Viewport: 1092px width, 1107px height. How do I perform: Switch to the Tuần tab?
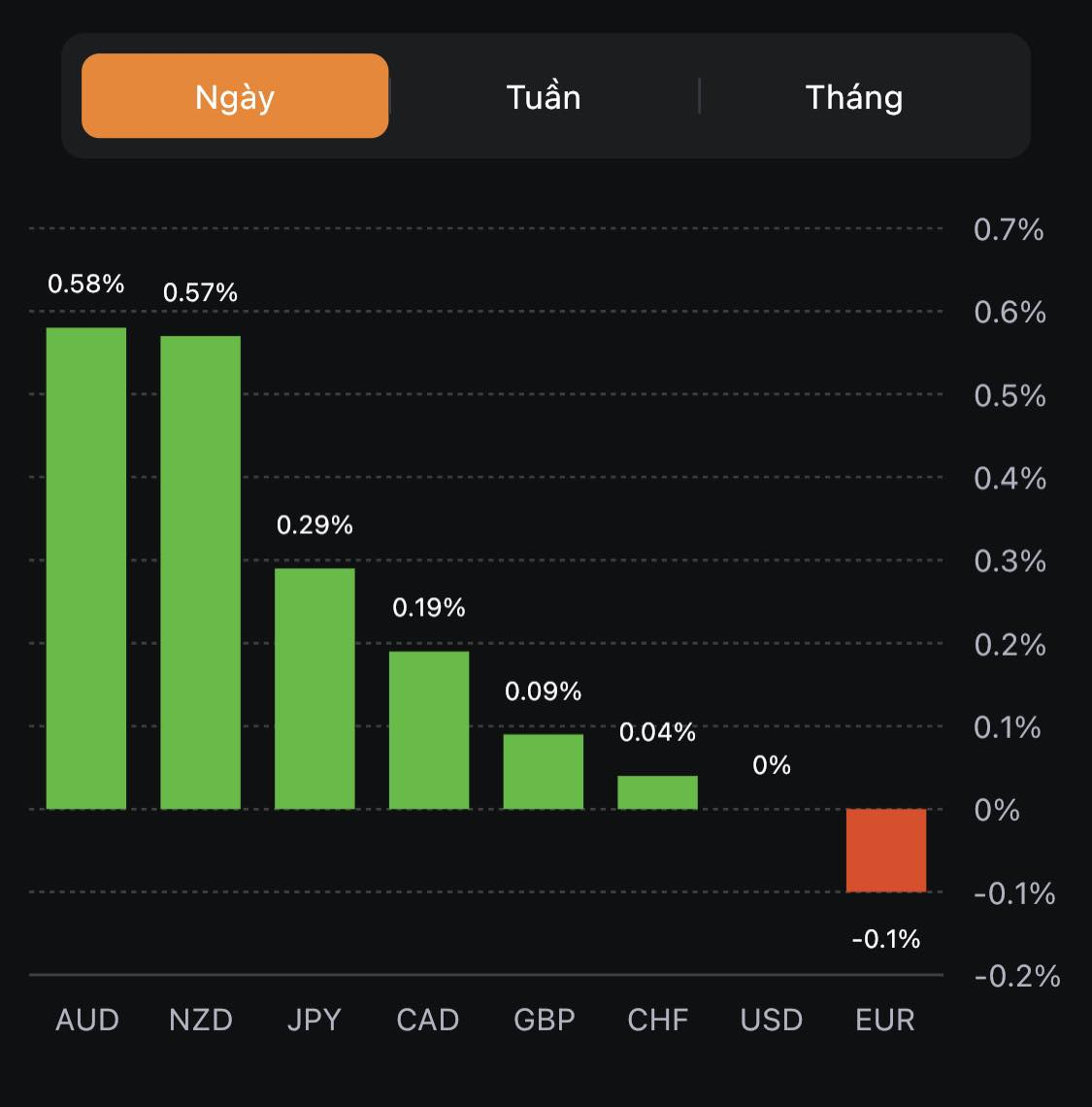pyautogui.click(x=544, y=97)
